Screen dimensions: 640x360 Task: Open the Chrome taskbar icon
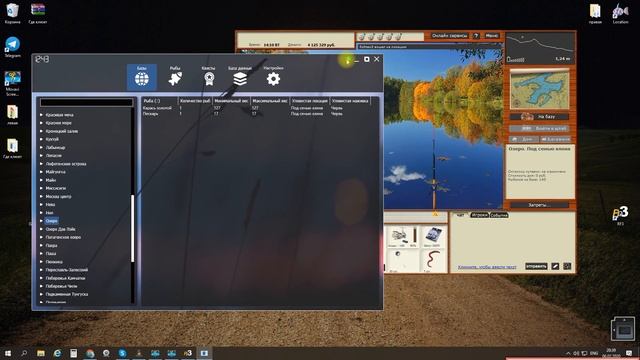pos(90,353)
